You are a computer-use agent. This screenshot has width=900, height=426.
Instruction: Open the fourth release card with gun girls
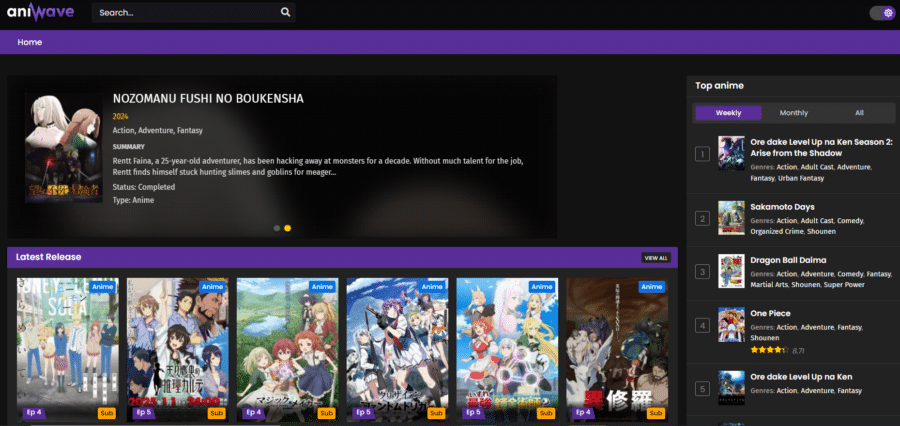pyautogui.click(x=397, y=350)
